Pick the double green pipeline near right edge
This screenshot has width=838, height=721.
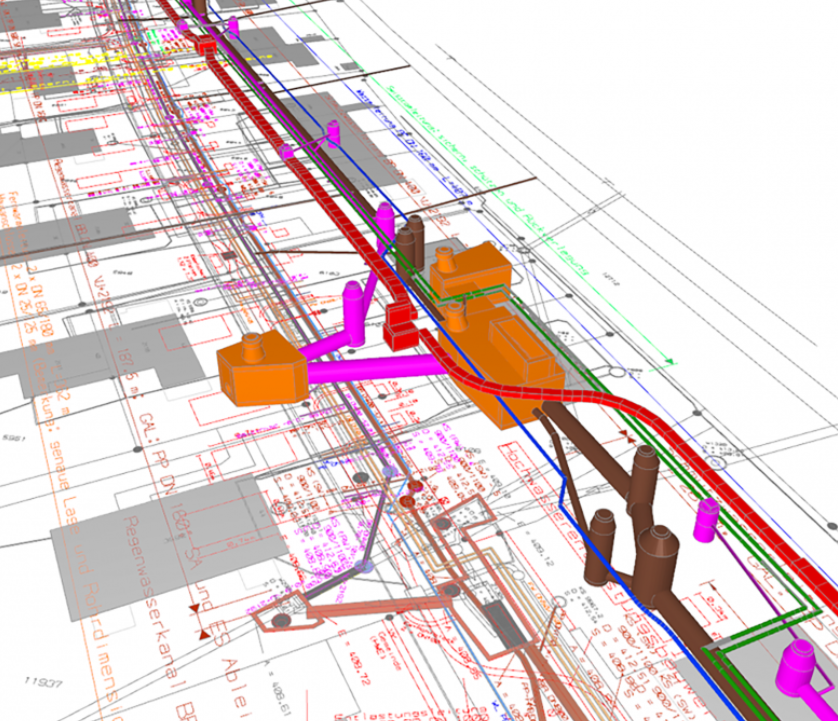tap(790, 610)
